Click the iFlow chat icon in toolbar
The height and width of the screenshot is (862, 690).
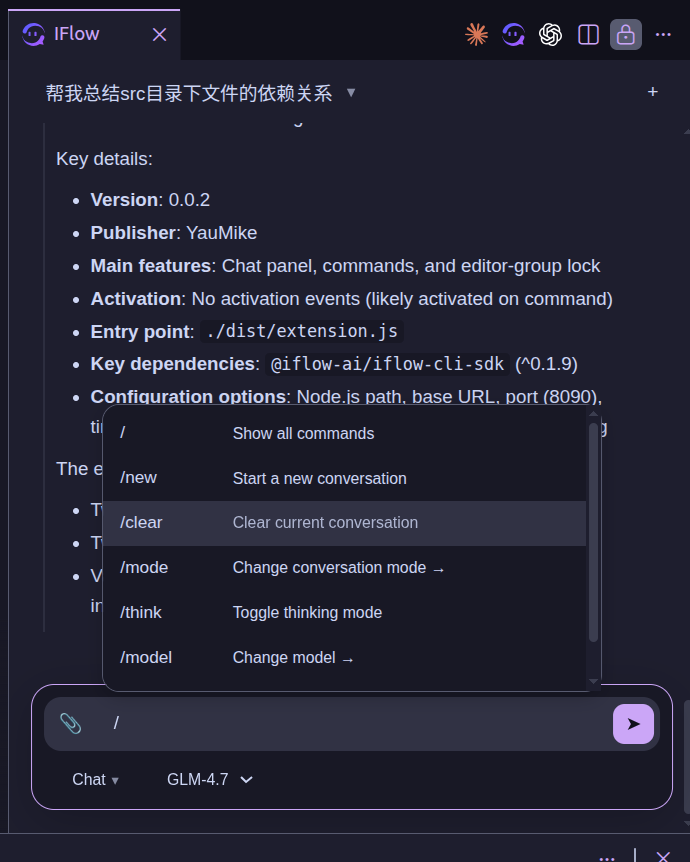click(x=514, y=34)
